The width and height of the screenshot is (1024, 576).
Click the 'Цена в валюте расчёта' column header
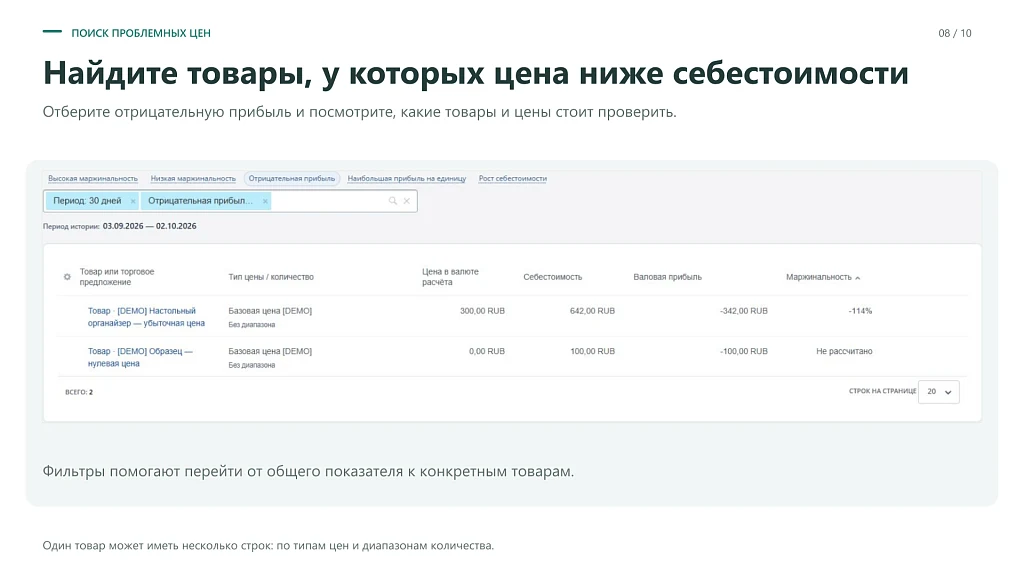coord(450,277)
